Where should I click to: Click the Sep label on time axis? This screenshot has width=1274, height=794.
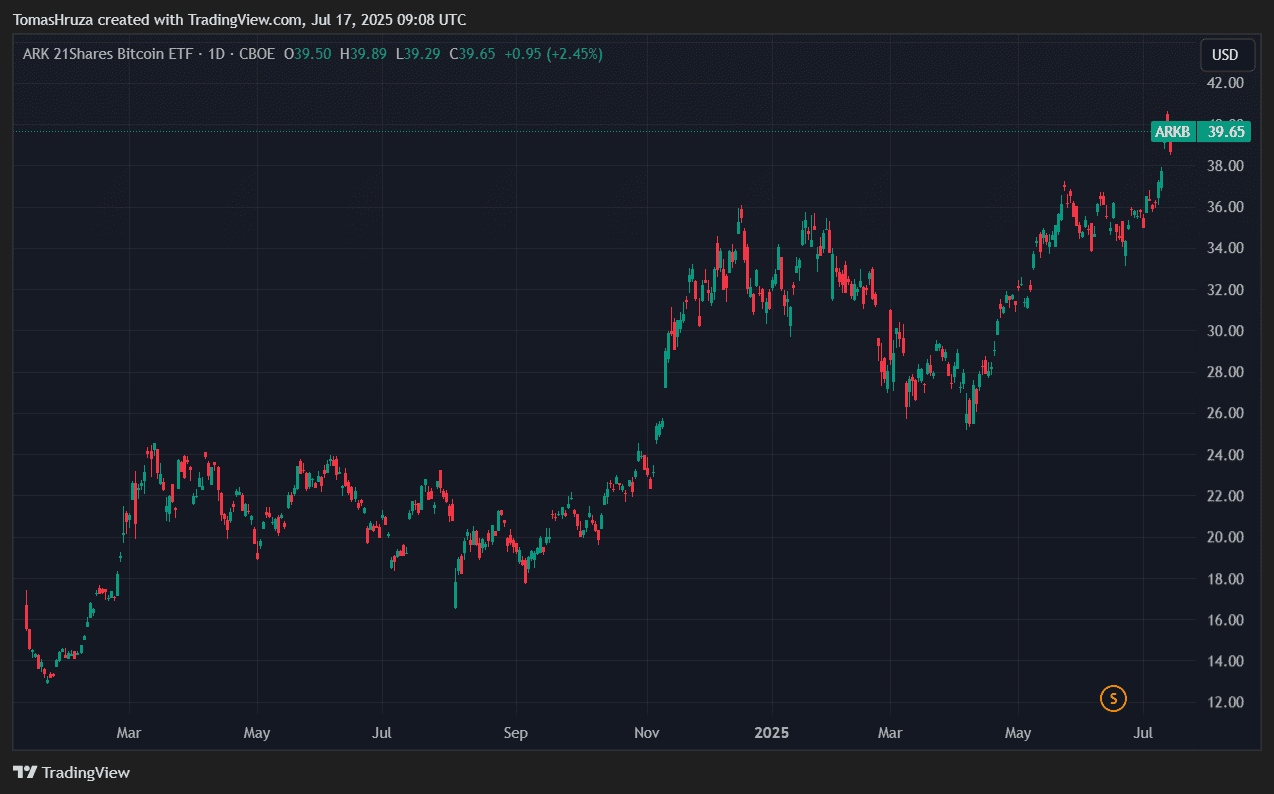(x=515, y=733)
